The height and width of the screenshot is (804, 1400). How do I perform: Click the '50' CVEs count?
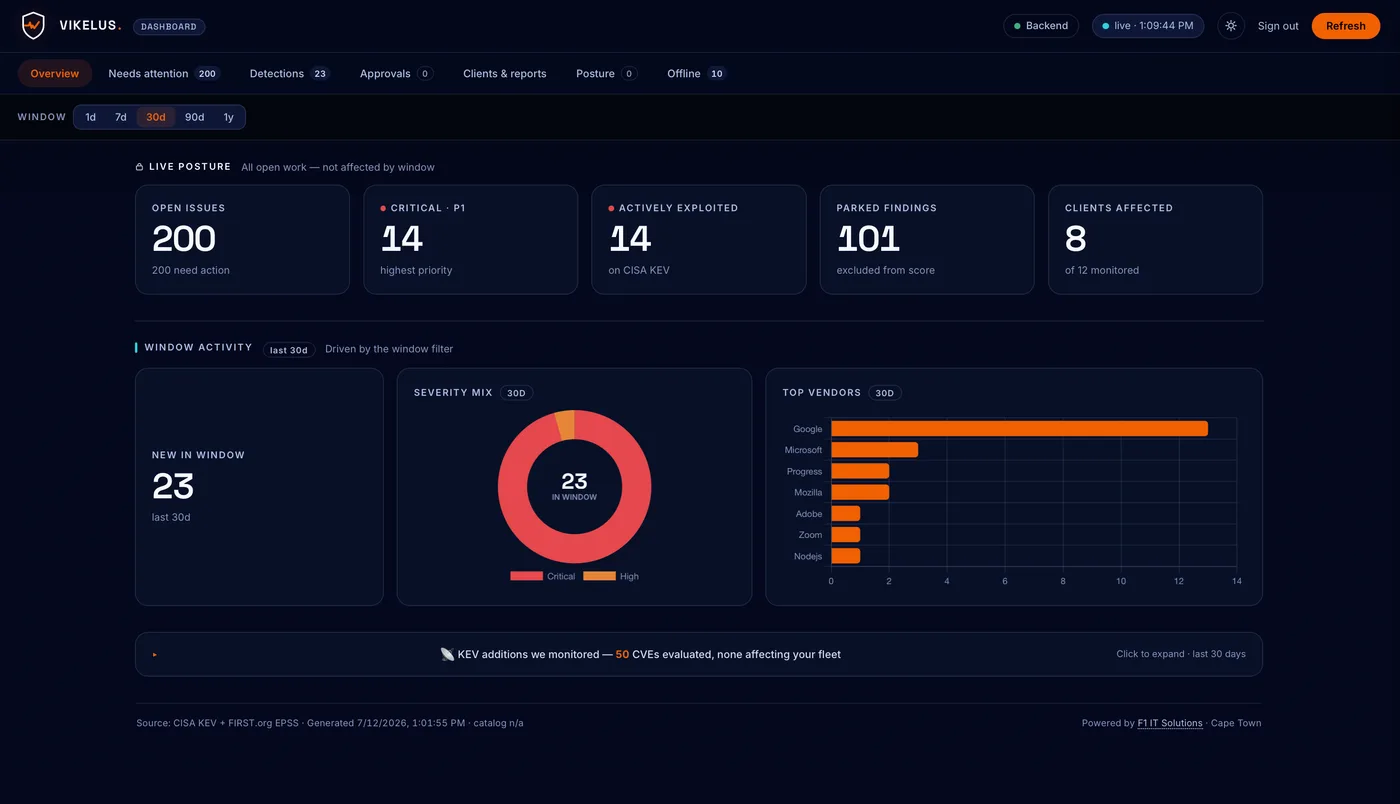[622, 654]
